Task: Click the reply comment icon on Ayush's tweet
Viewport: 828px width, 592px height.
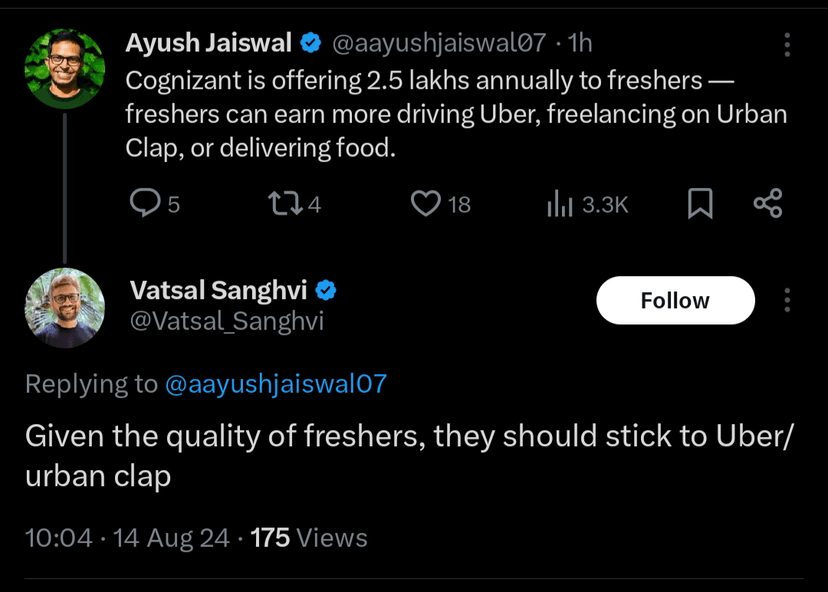Action: click(x=146, y=204)
